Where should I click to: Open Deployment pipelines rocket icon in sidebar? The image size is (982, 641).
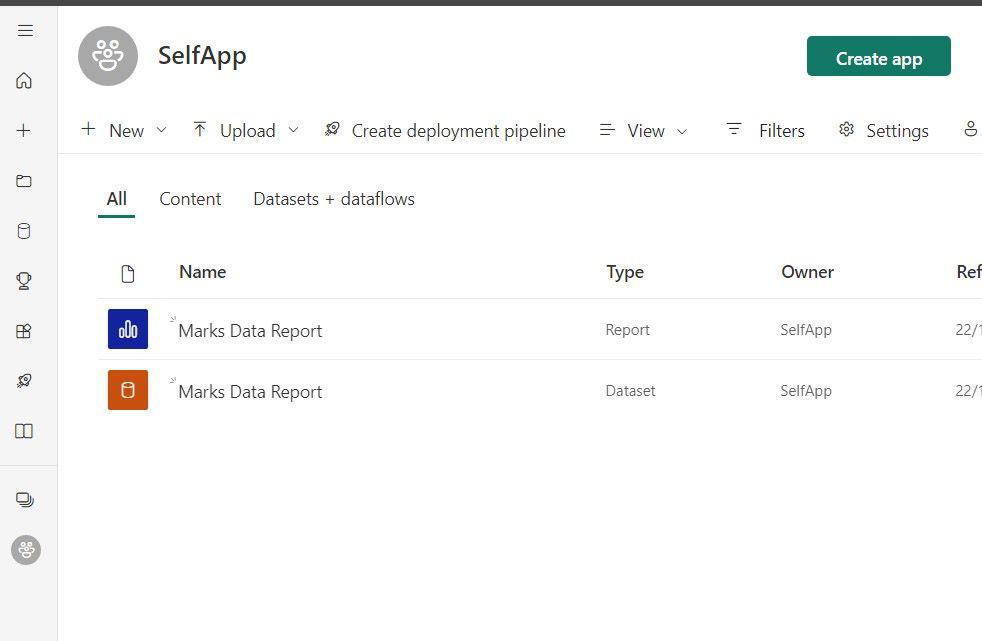pos(25,381)
